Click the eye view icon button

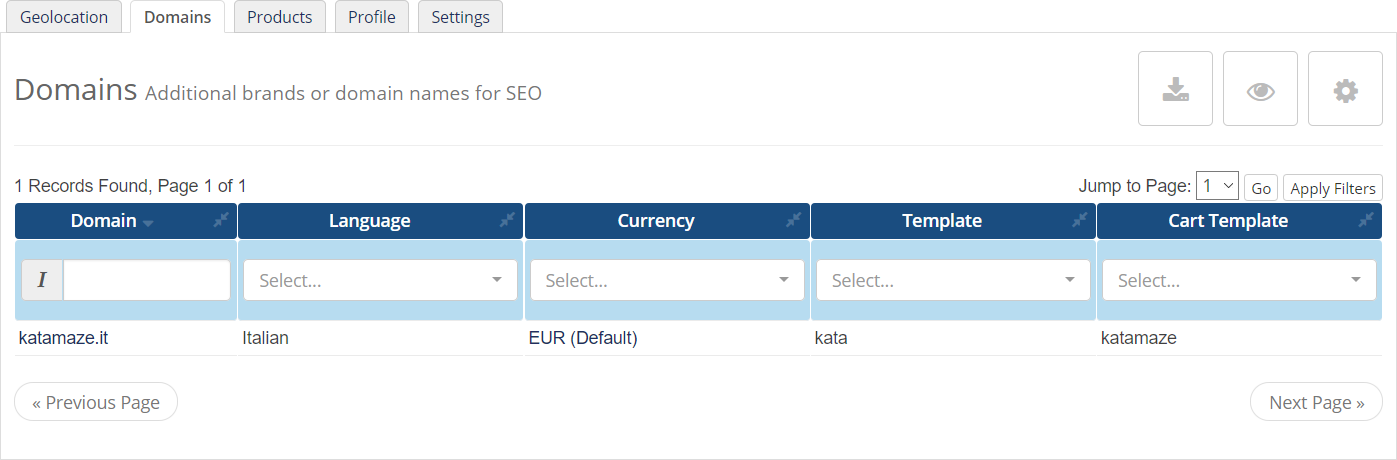1260,89
